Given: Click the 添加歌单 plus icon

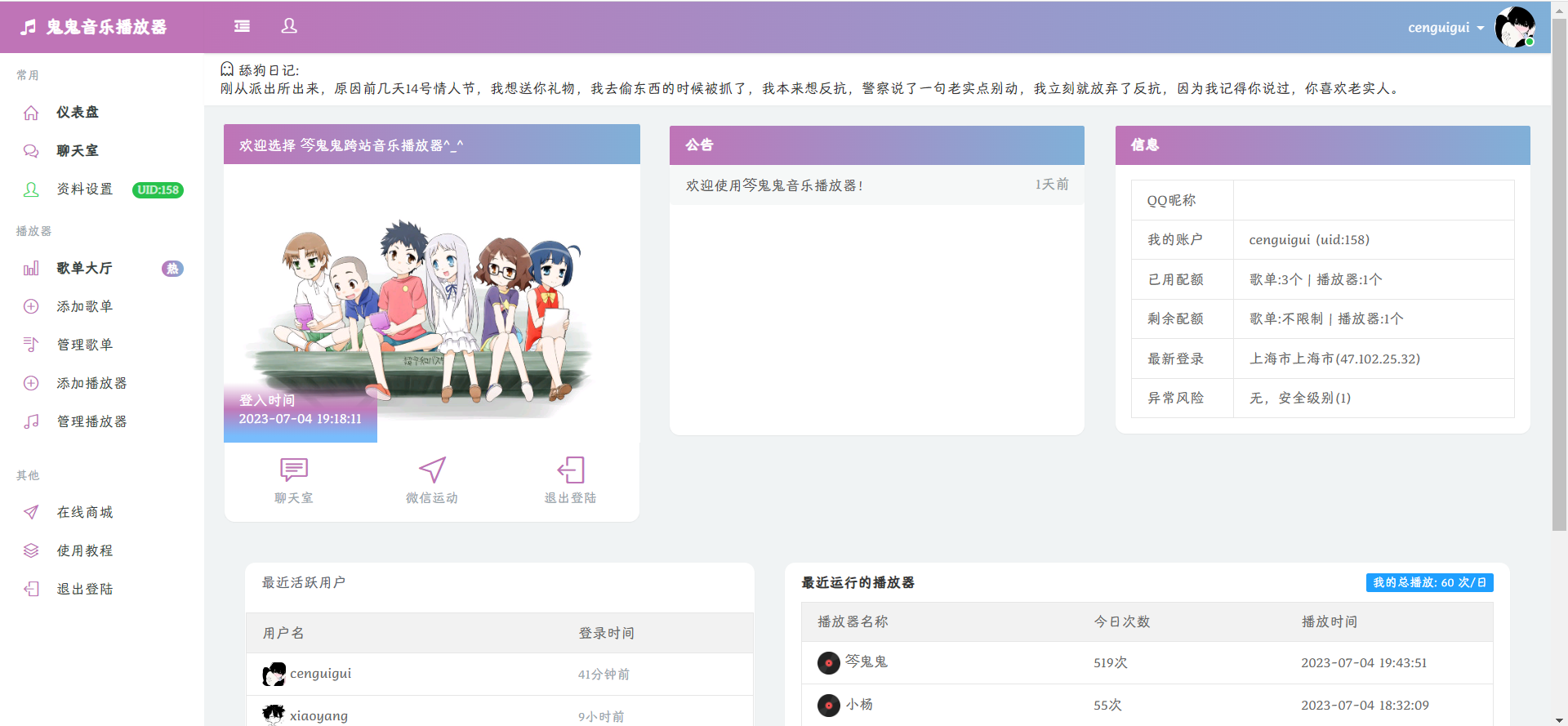Looking at the screenshot, I should tap(31, 307).
